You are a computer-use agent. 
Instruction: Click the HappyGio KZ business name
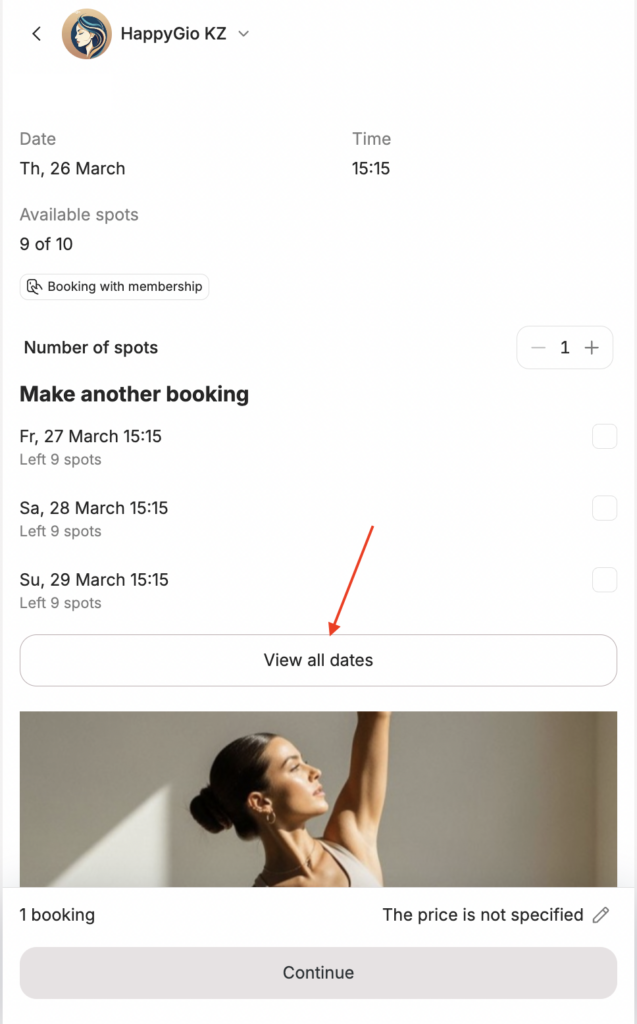[173, 34]
